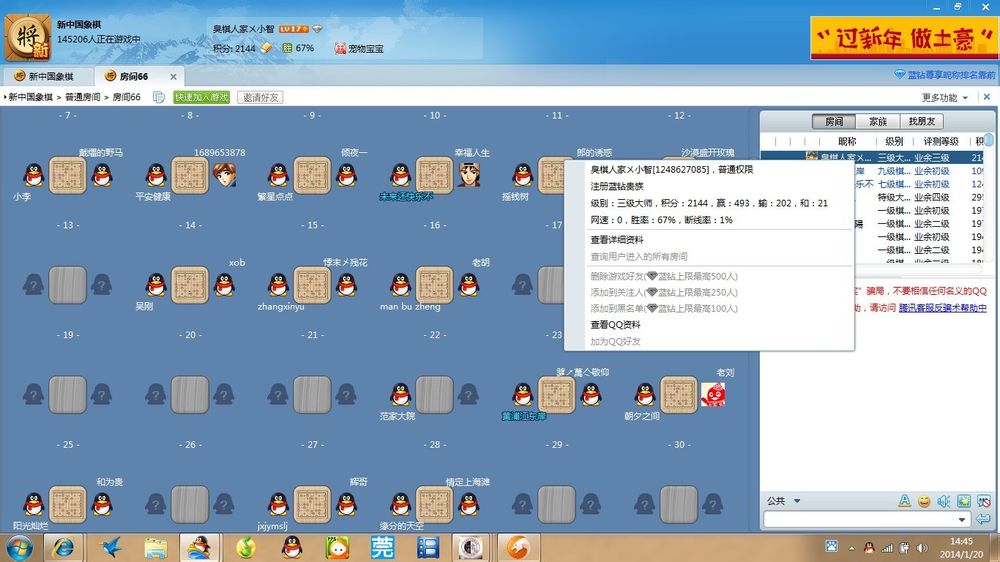The width and height of the screenshot is (1000, 562).
Task: Click empty board at table 20
Action: (x=190, y=395)
